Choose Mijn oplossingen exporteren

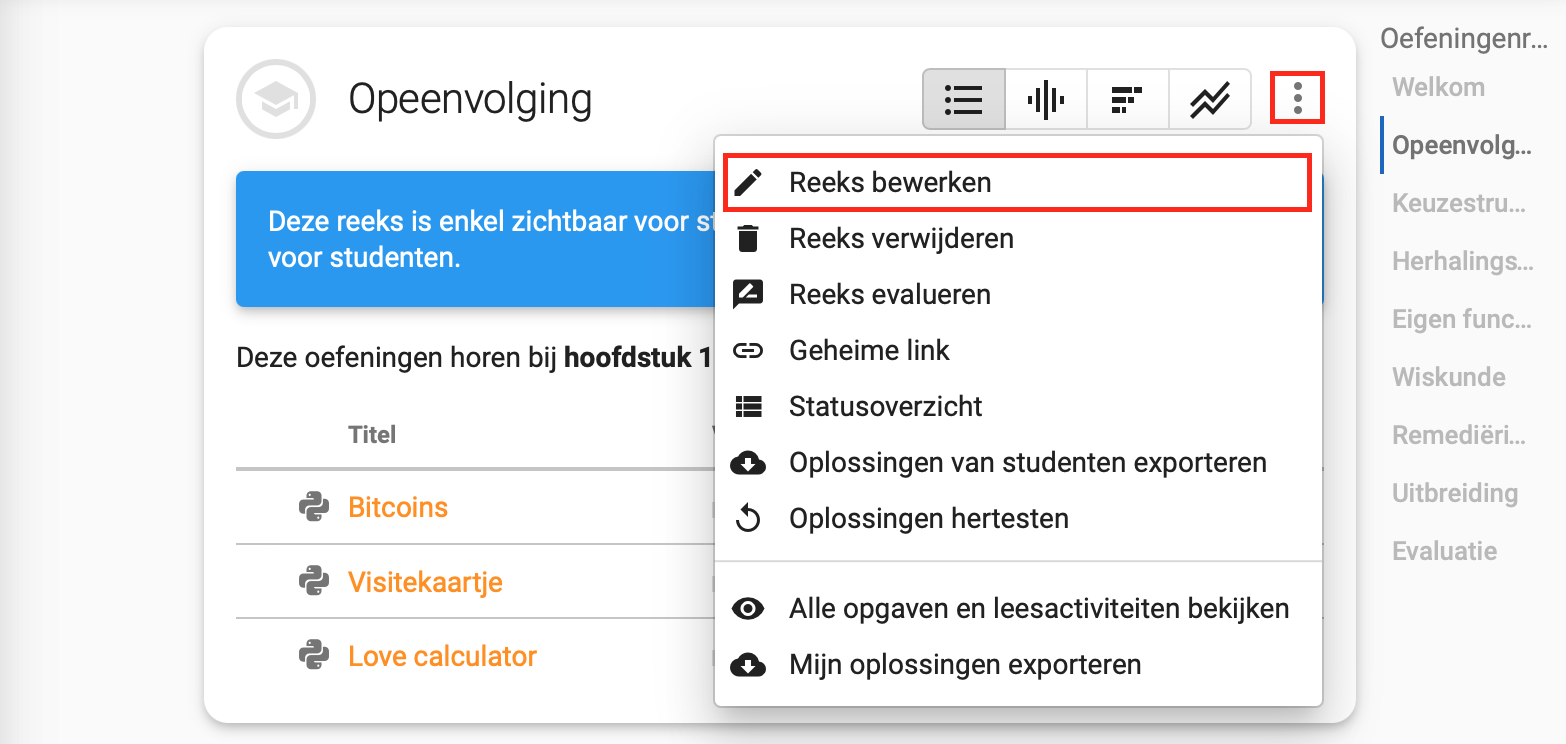tap(1018, 664)
